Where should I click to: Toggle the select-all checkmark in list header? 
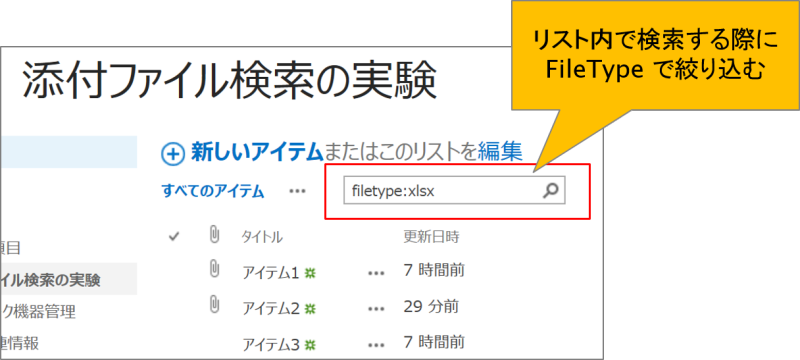174,237
